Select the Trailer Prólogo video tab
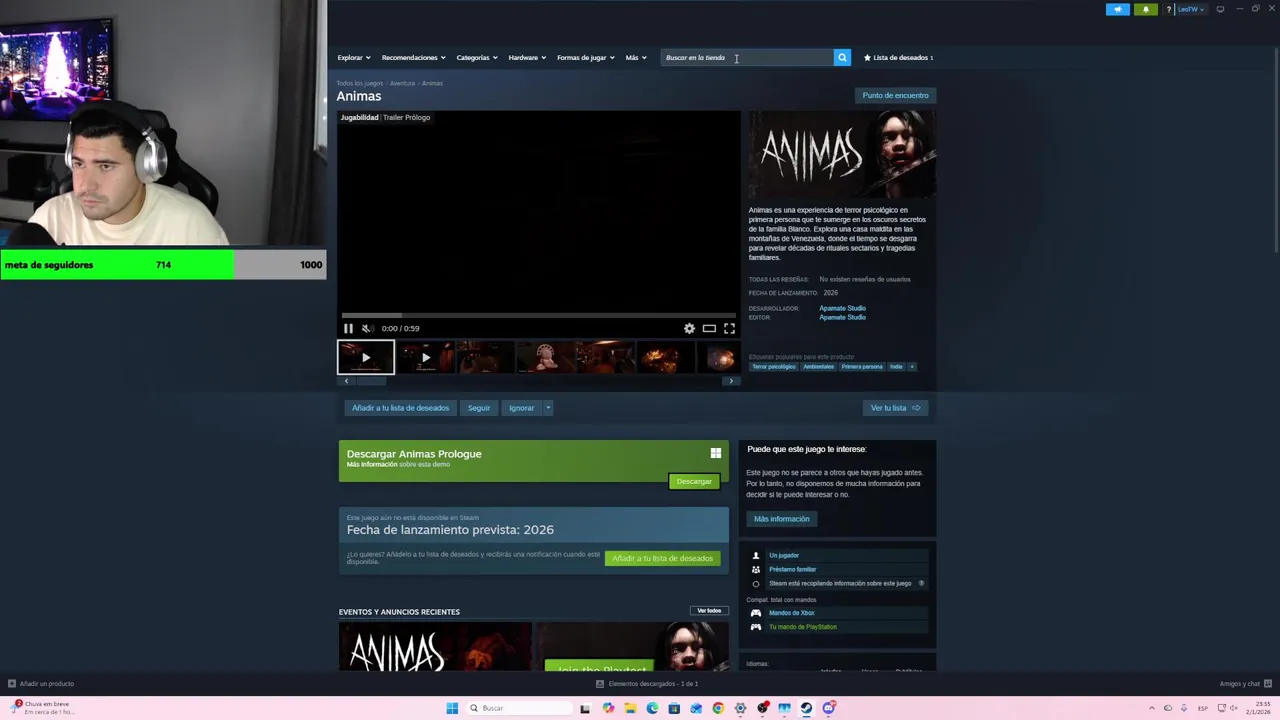Image resolution: width=1280 pixels, height=720 pixels. (407, 117)
